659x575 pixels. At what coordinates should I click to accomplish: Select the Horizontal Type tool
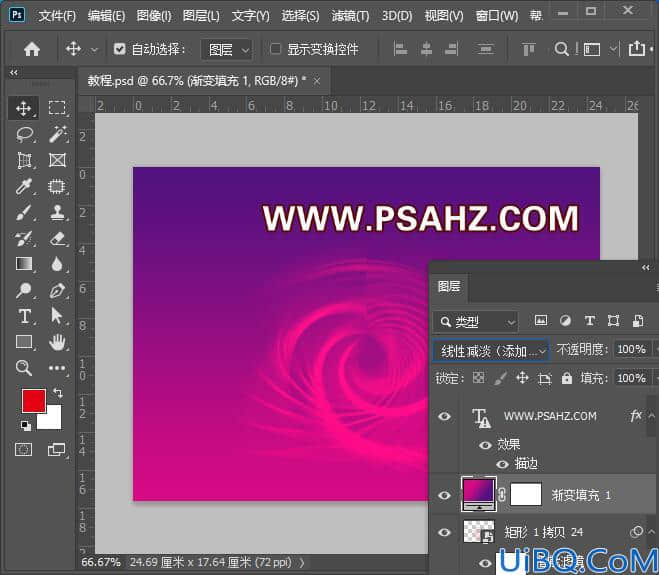24,316
